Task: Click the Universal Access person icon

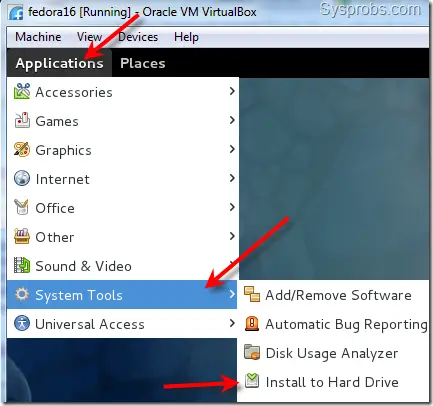Action: tap(22, 323)
